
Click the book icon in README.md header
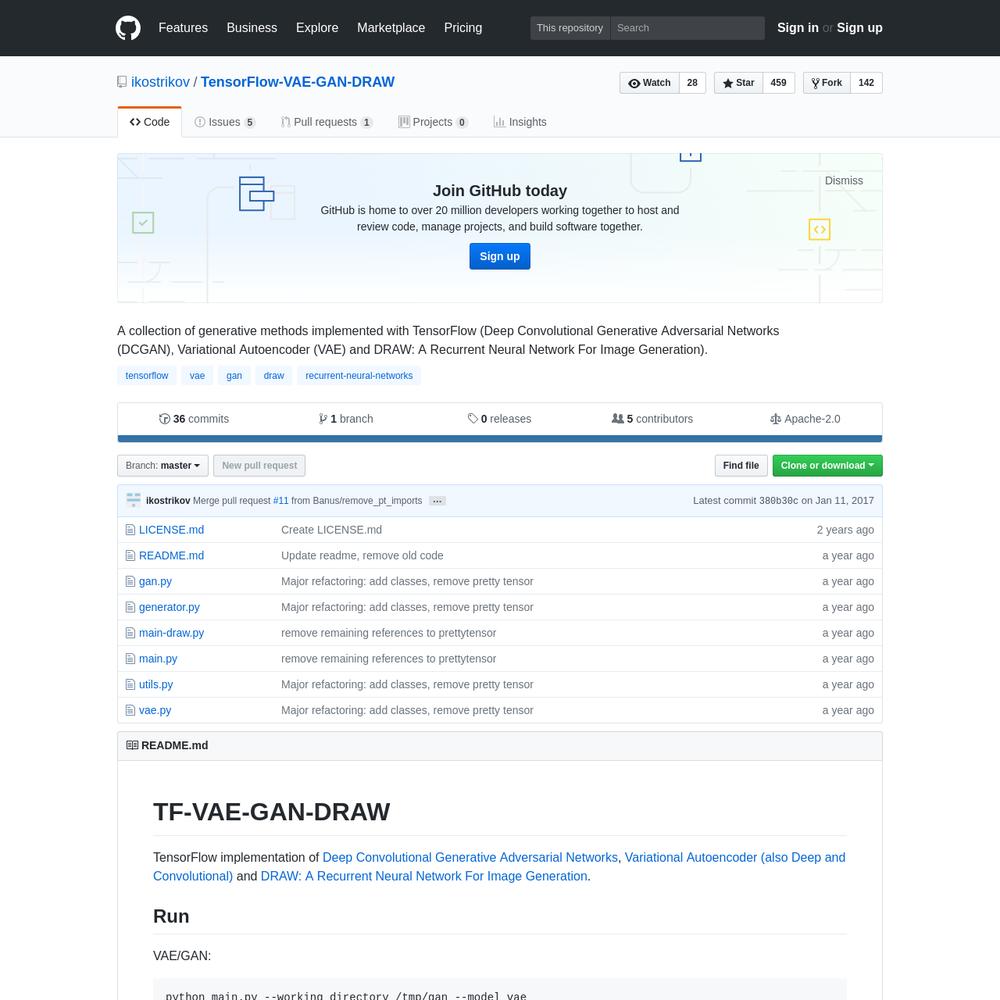[132, 745]
